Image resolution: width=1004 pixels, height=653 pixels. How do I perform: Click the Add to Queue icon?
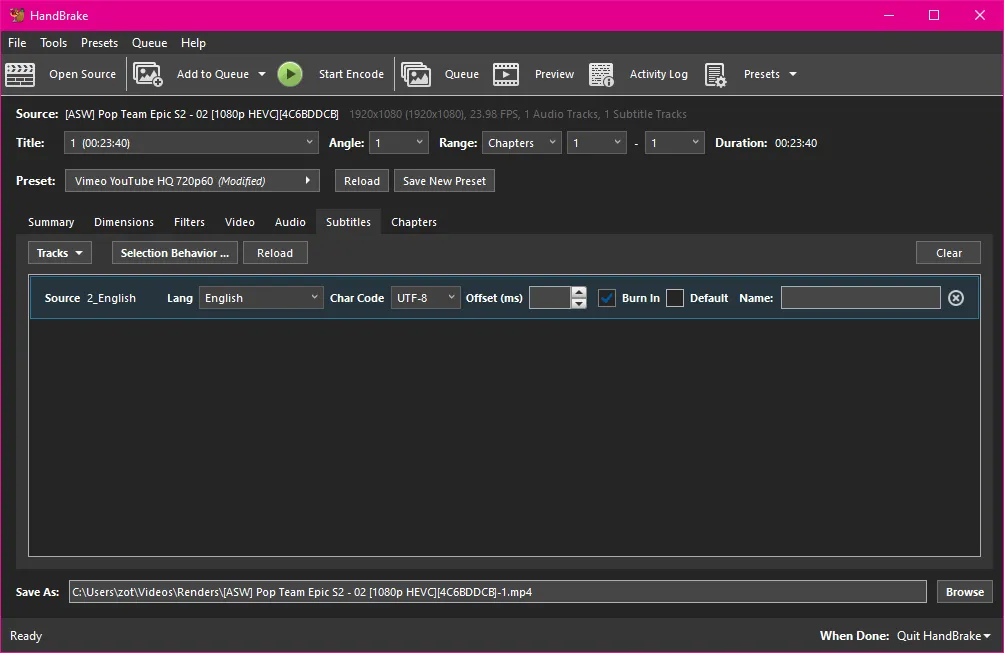(x=148, y=74)
